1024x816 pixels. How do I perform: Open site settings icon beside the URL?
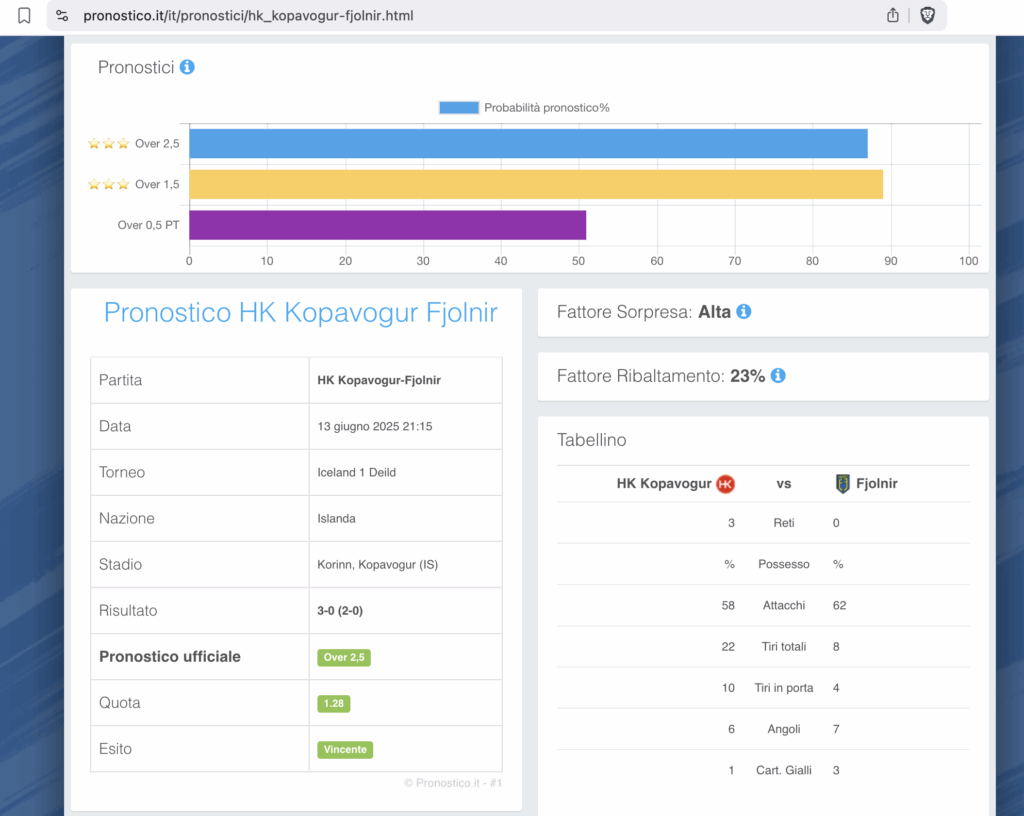coord(62,15)
